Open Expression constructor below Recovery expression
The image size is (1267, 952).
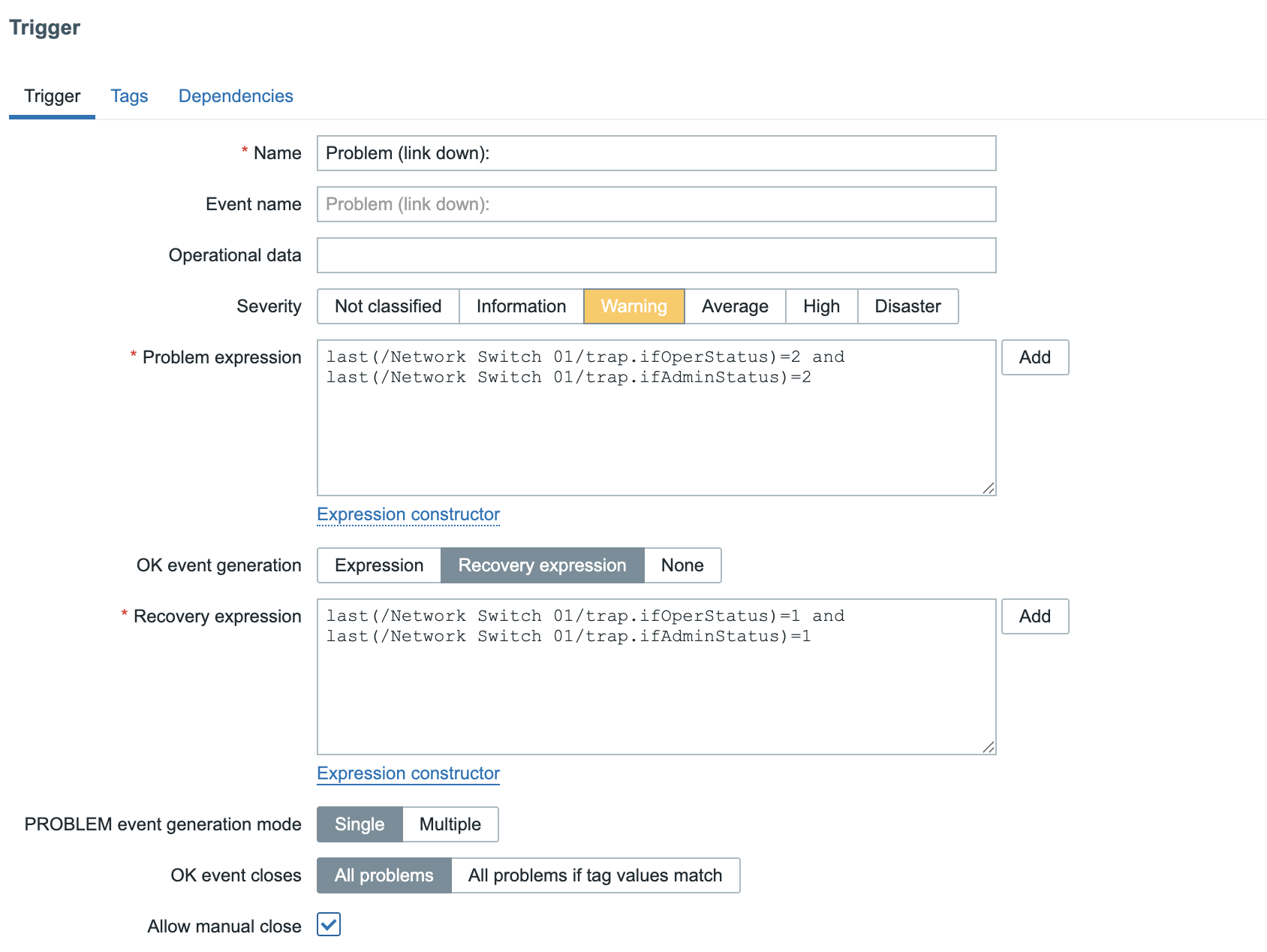(408, 773)
